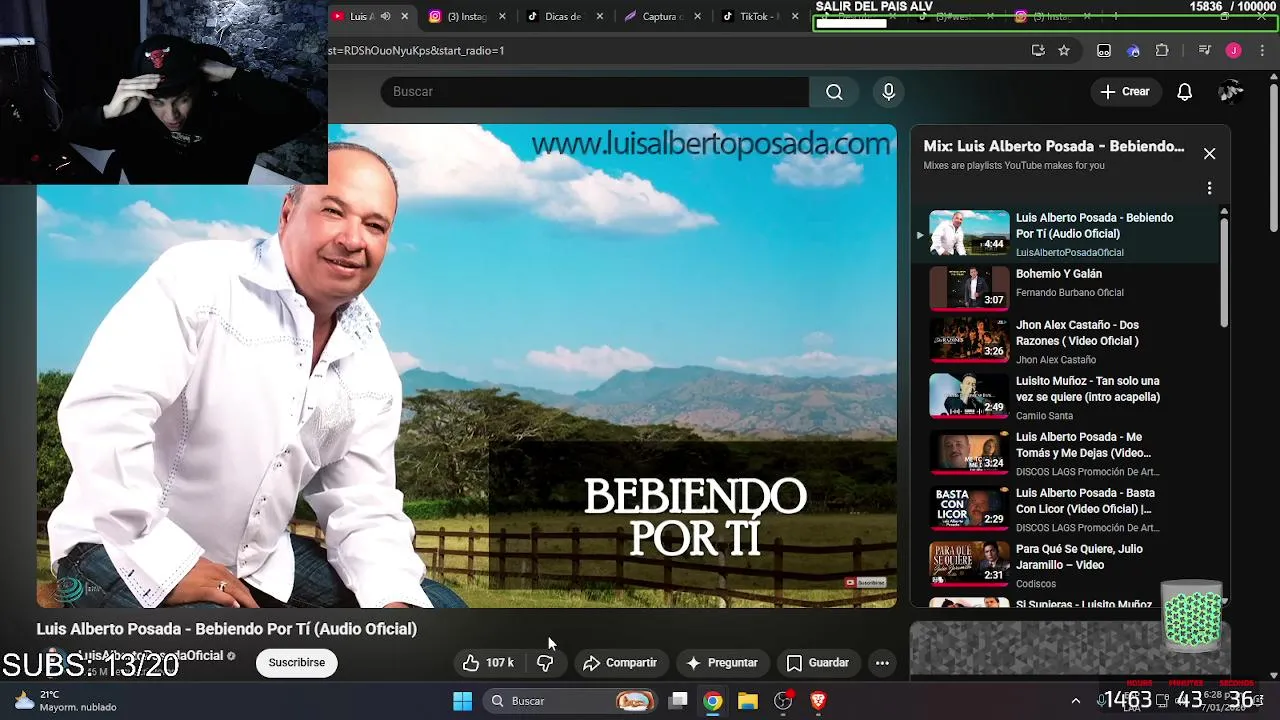This screenshot has height=720, width=1280.
Task: Click the Guardar save button
Action: [x=818, y=663]
